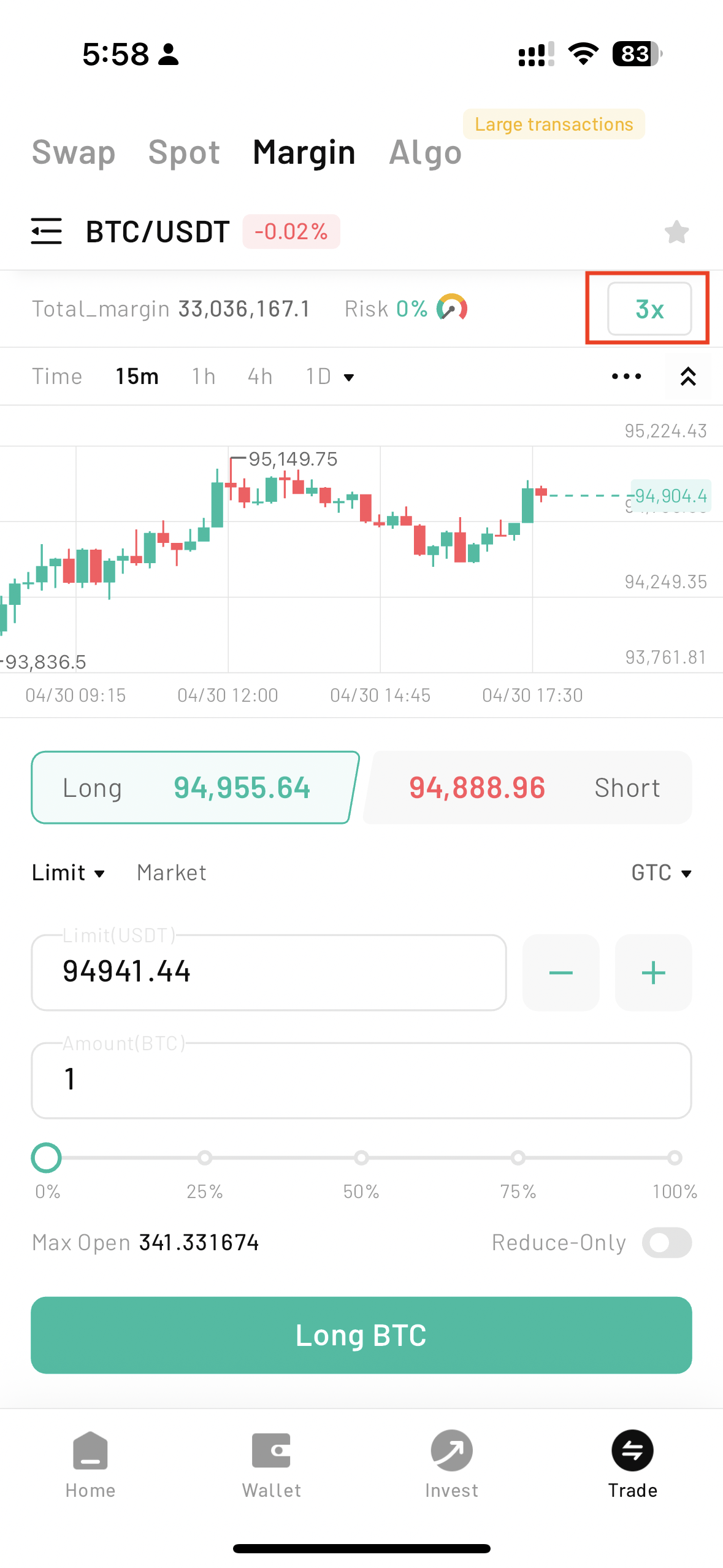Open the Wallet icon in bottom bar
Image resolution: width=723 pixels, height=1568 pixels.
271,1464
